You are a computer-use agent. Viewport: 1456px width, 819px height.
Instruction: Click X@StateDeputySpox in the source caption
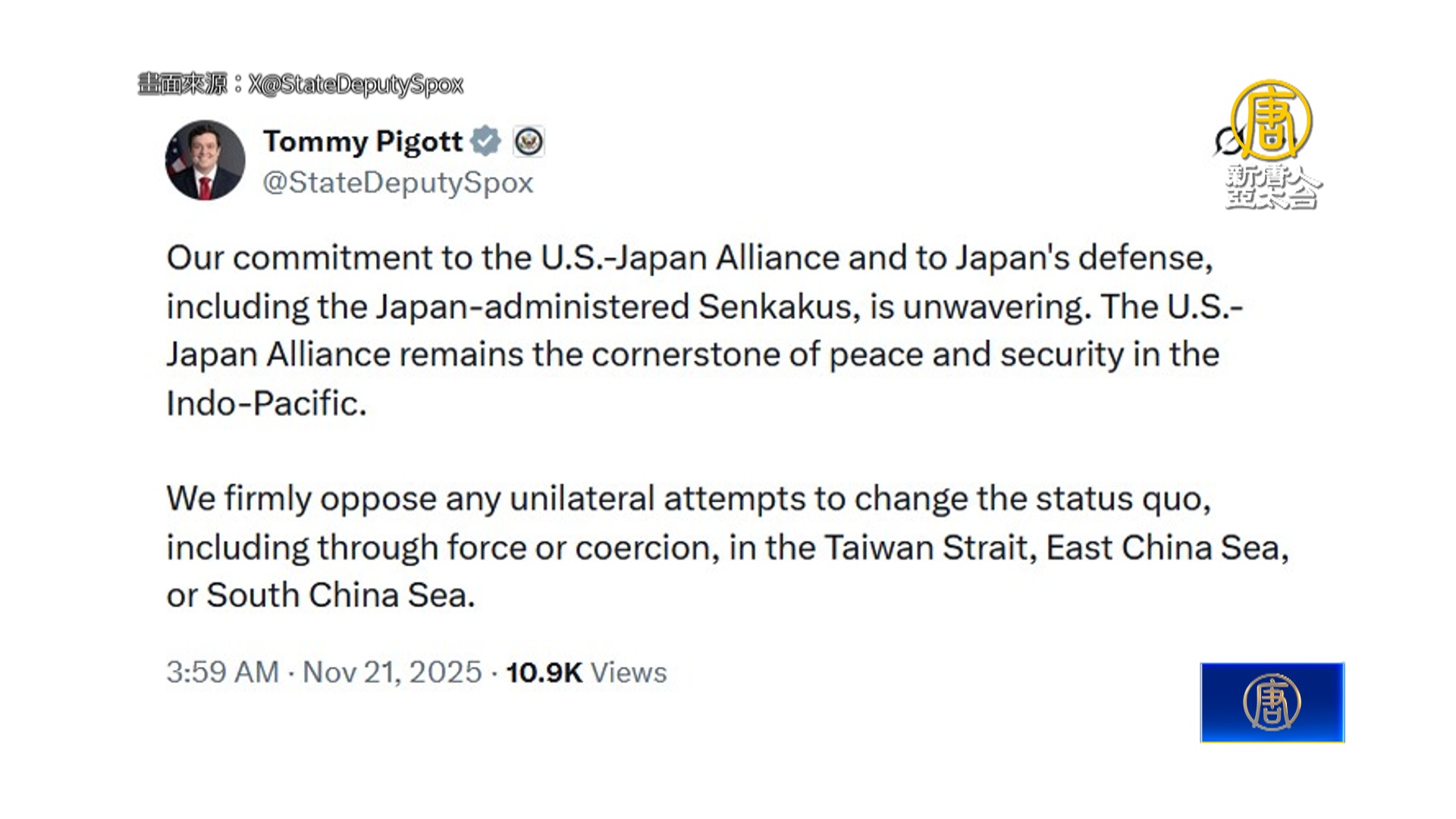click(x=355, y=84)
